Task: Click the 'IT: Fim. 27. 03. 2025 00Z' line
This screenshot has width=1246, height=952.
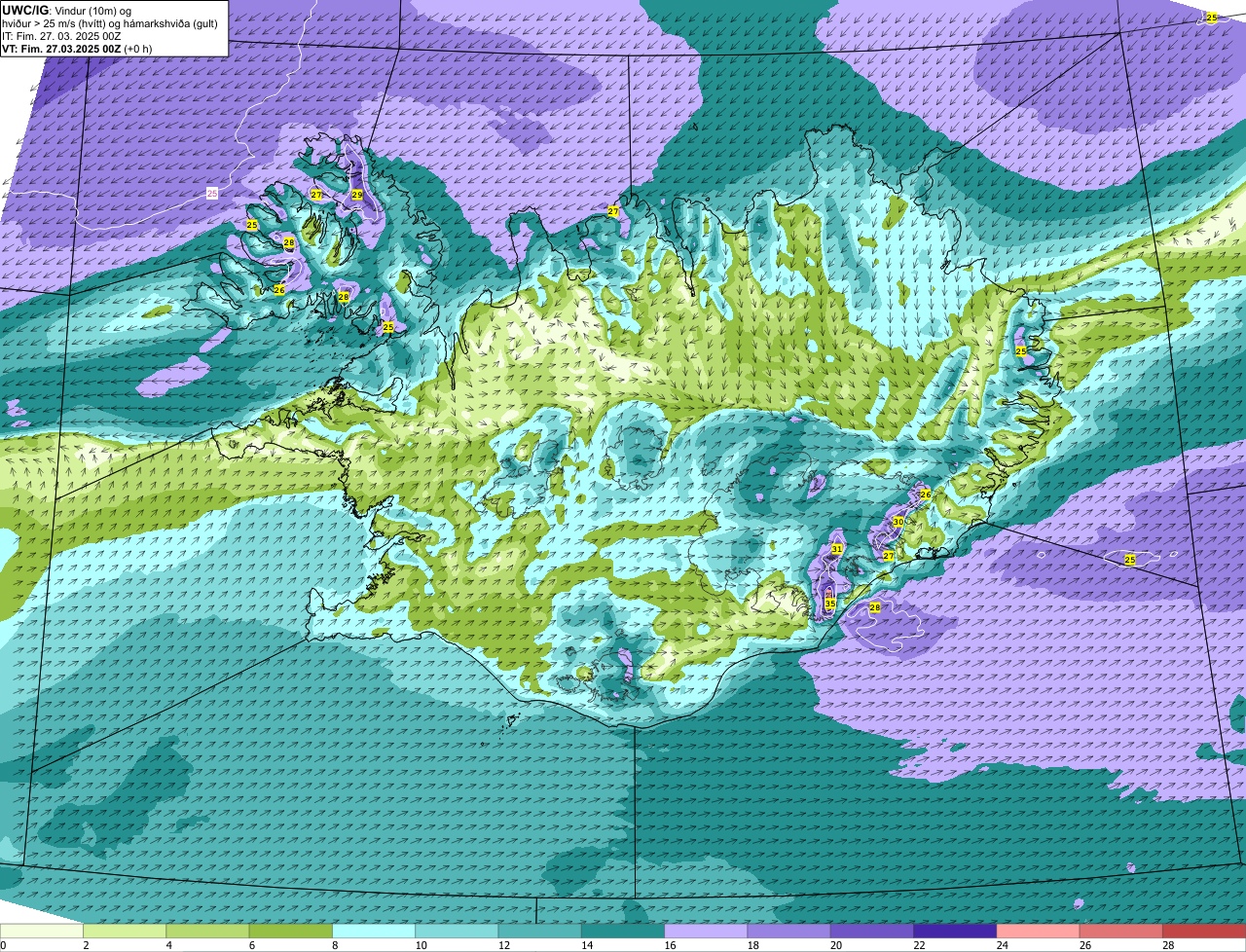Action: coord(62,35)
